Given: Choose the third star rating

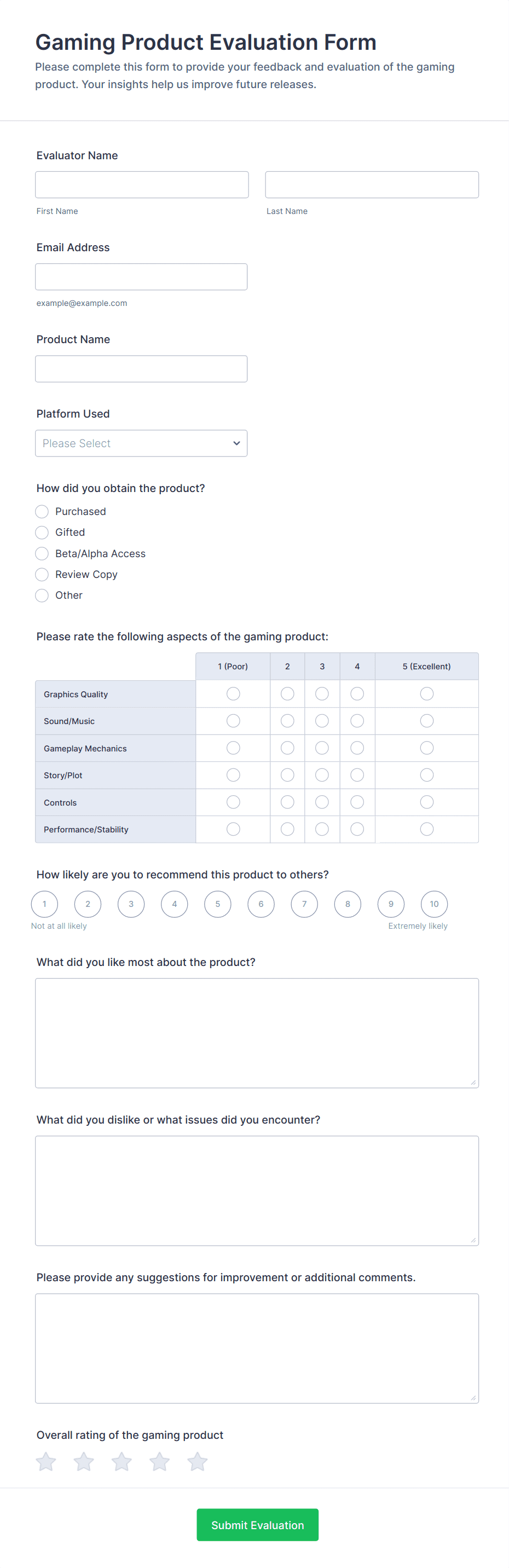Looking at the screenshot, I should [122, 1461].
